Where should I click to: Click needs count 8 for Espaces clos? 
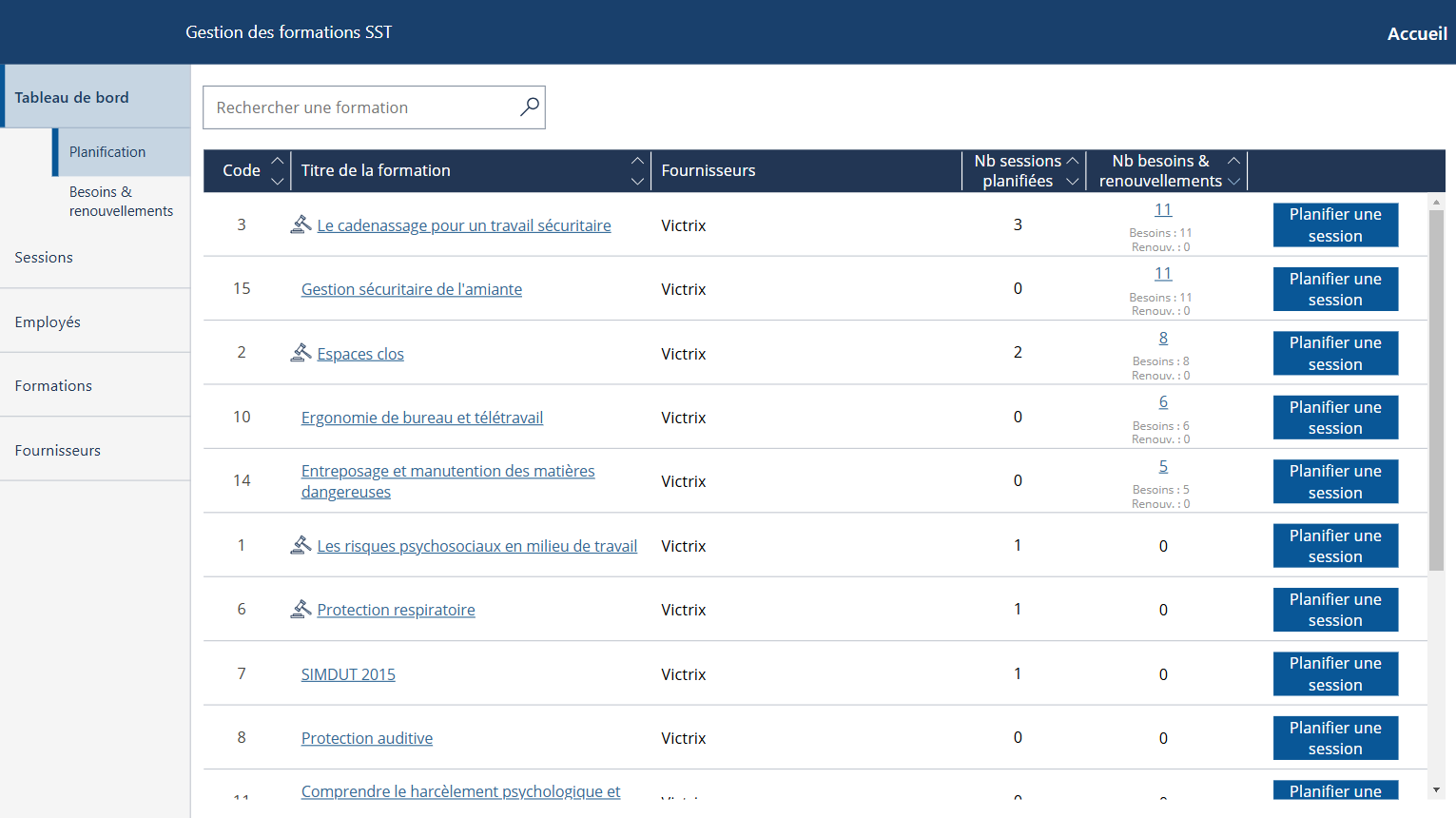[1163, 338]
